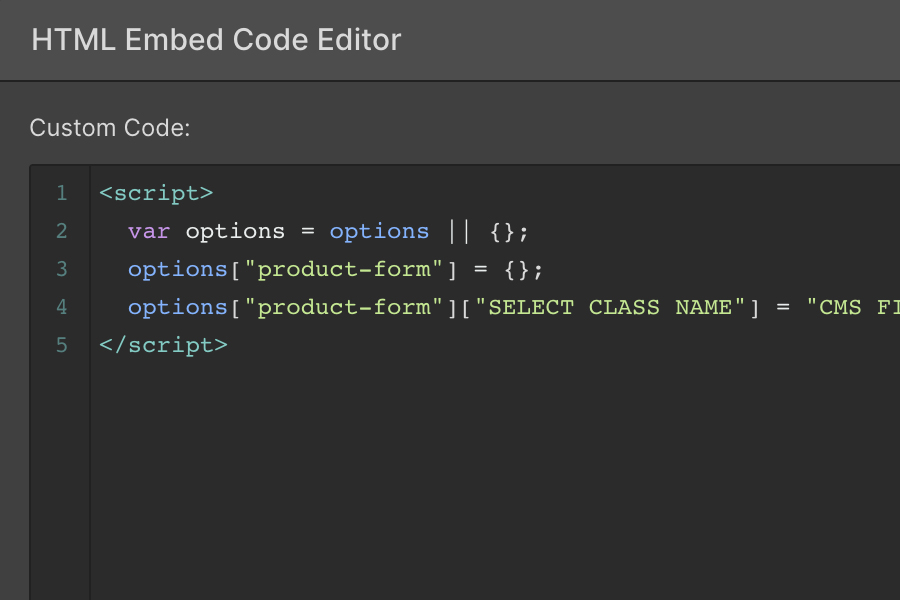This screenshot has width=900, height=600.
Task: Click the "product-form" string on line 4
Action: coord(344,307)
